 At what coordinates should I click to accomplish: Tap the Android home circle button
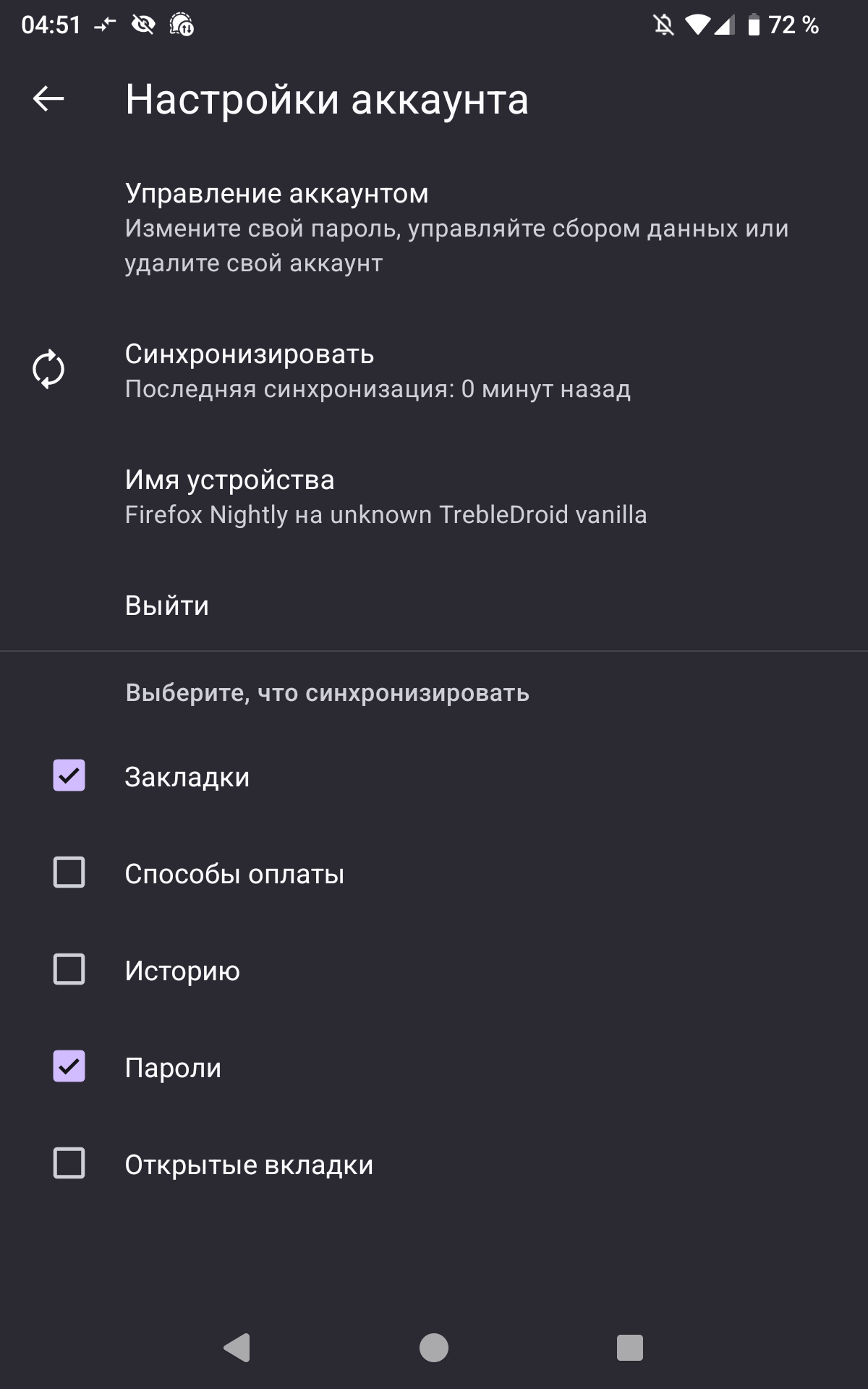point(434,1348)
